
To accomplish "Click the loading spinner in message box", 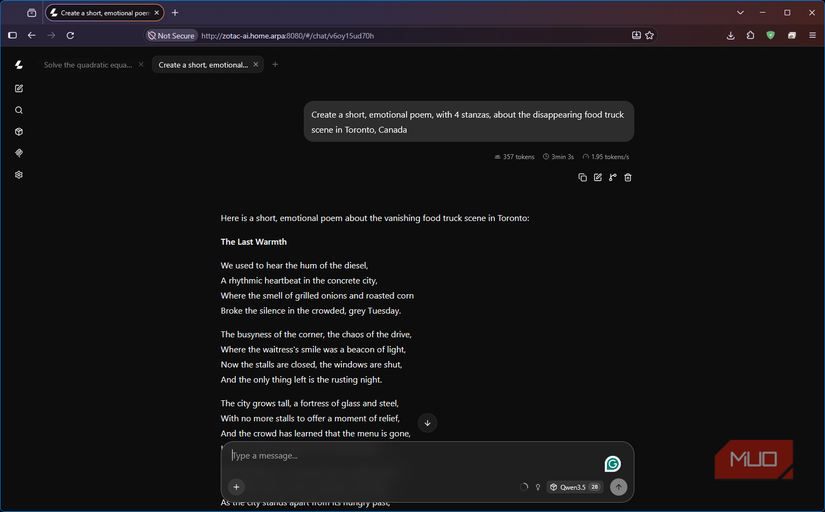I will pos(524,487).
